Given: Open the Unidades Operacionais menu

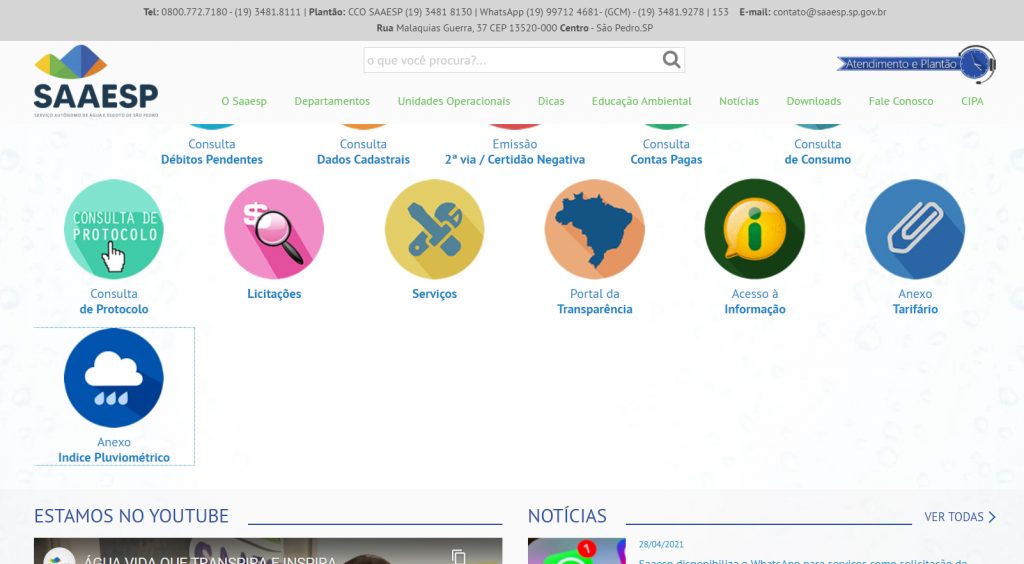Looking at the screenshot, I should (453, 101).
